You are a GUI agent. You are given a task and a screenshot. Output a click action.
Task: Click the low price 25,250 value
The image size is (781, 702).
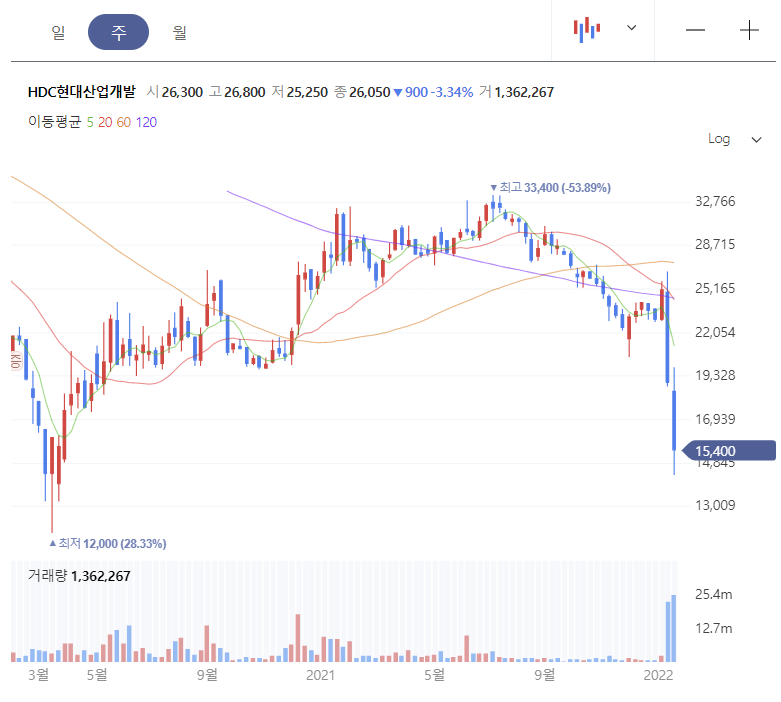307,92
